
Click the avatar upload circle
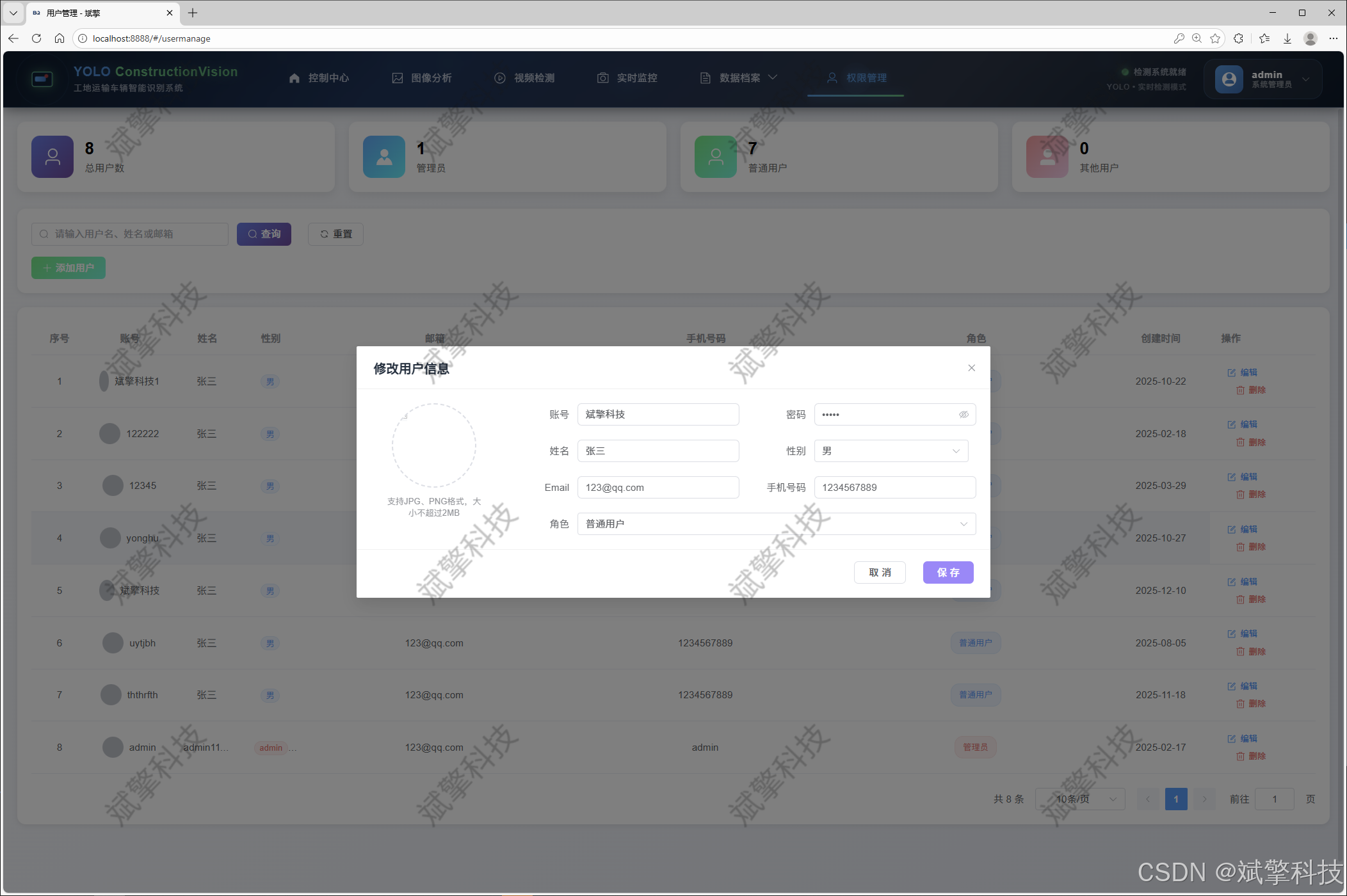coord(434,445)
